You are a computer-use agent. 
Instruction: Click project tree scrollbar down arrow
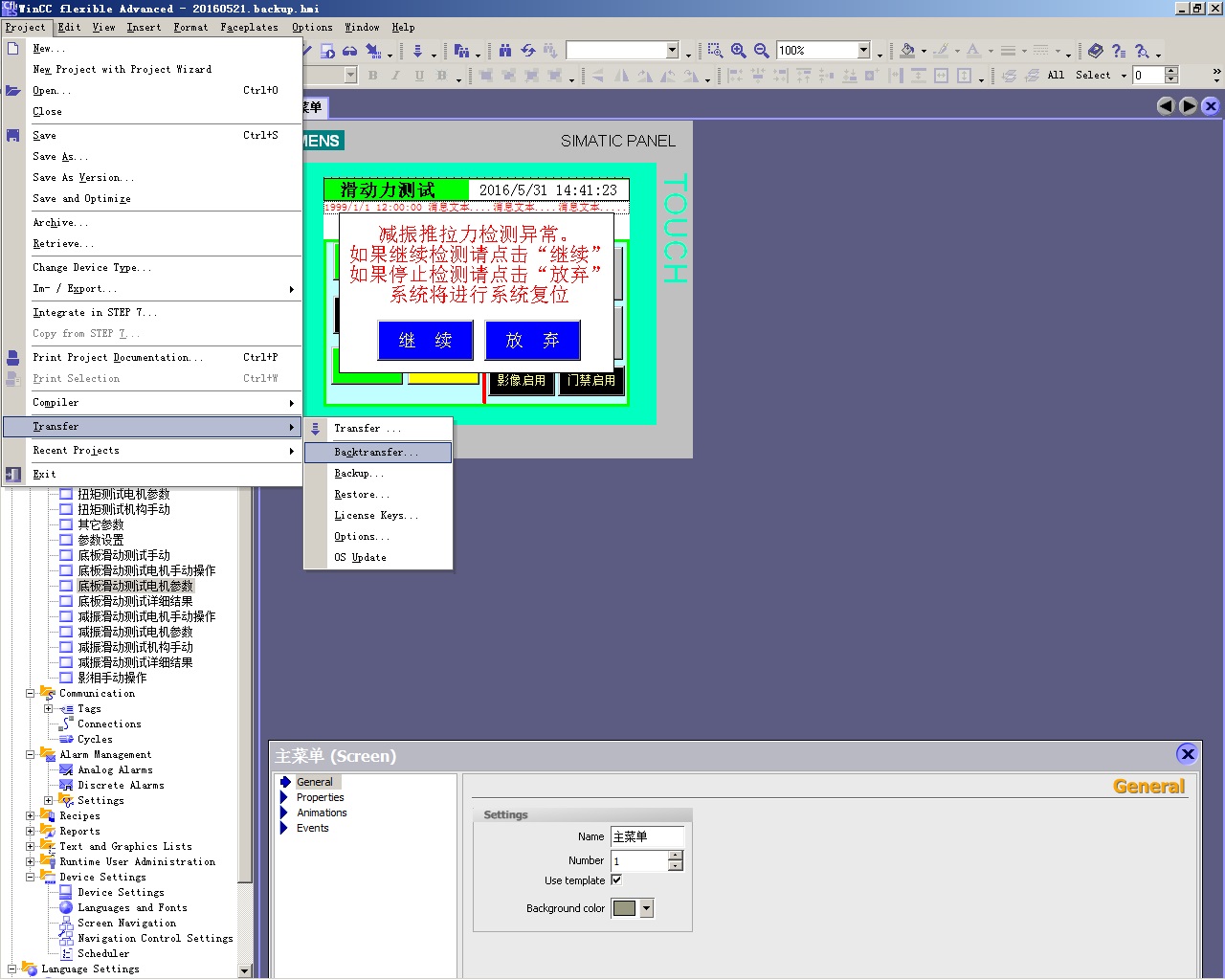coord(244,970)
